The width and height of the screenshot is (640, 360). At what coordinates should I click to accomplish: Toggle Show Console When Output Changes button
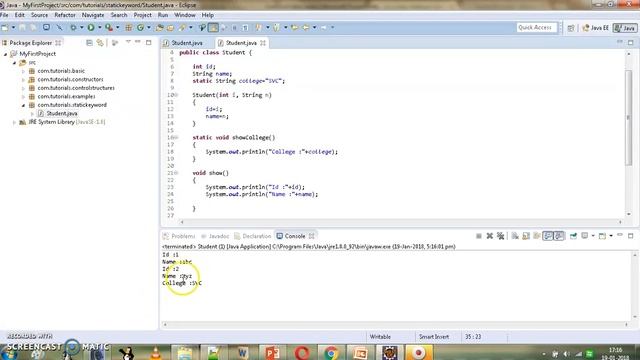coord(548,236)
